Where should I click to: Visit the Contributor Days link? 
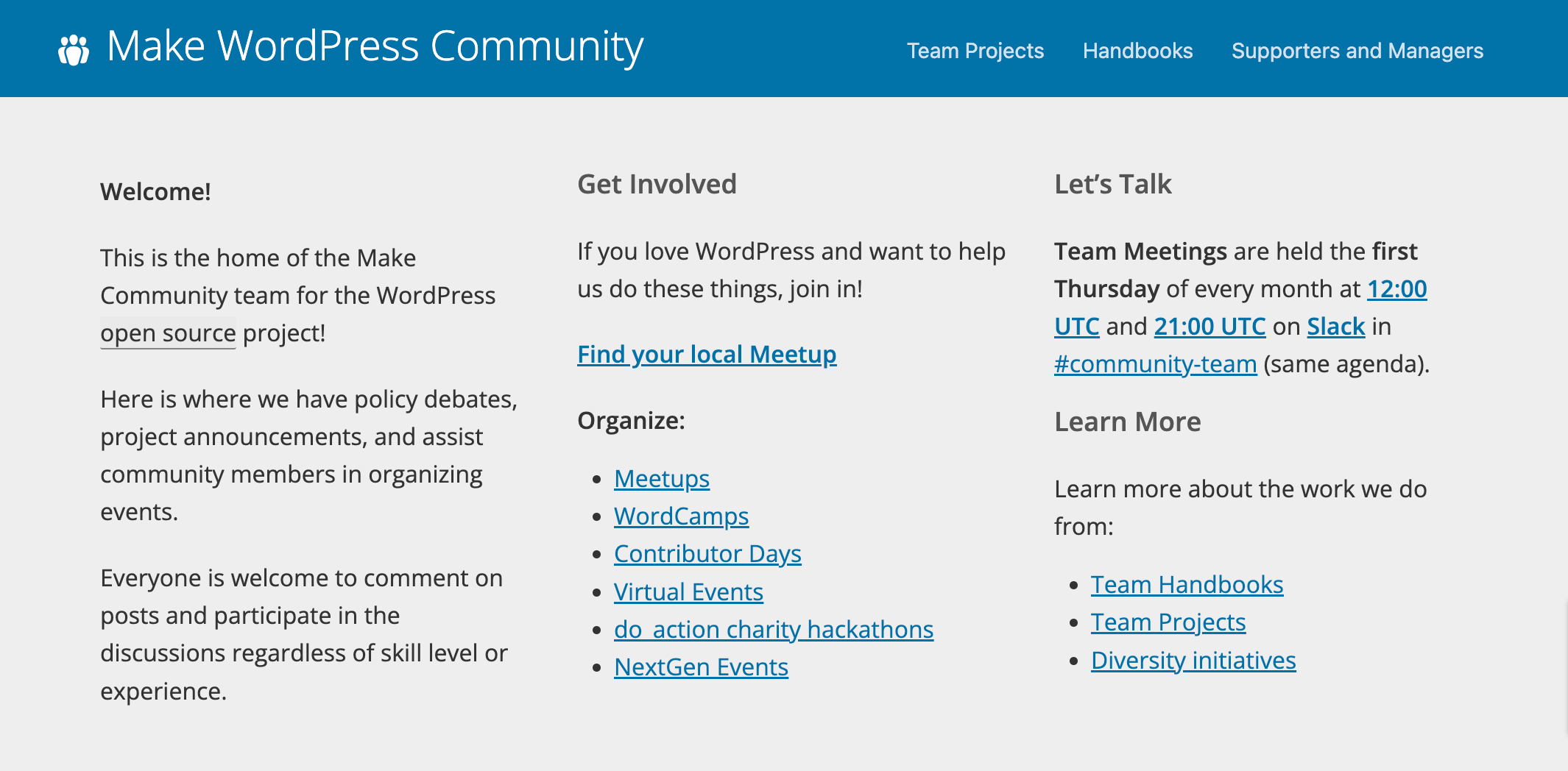tap(707, 554)
